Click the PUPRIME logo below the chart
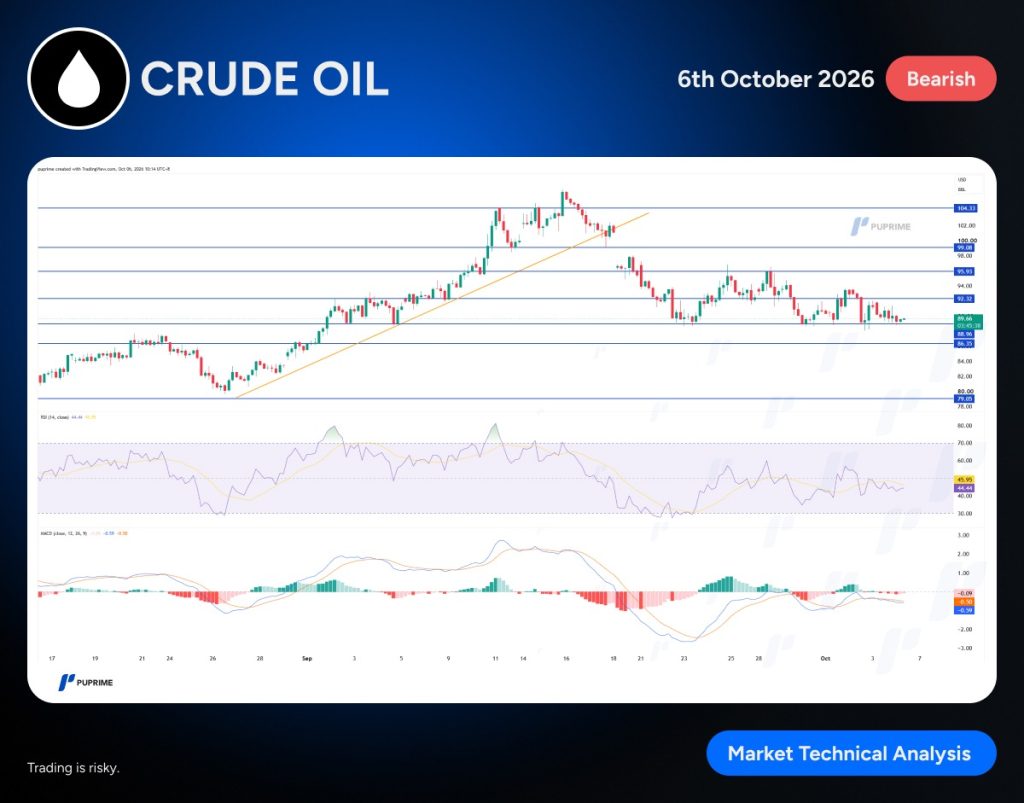This screenshot has width=1024, height=803. [86, 682]
